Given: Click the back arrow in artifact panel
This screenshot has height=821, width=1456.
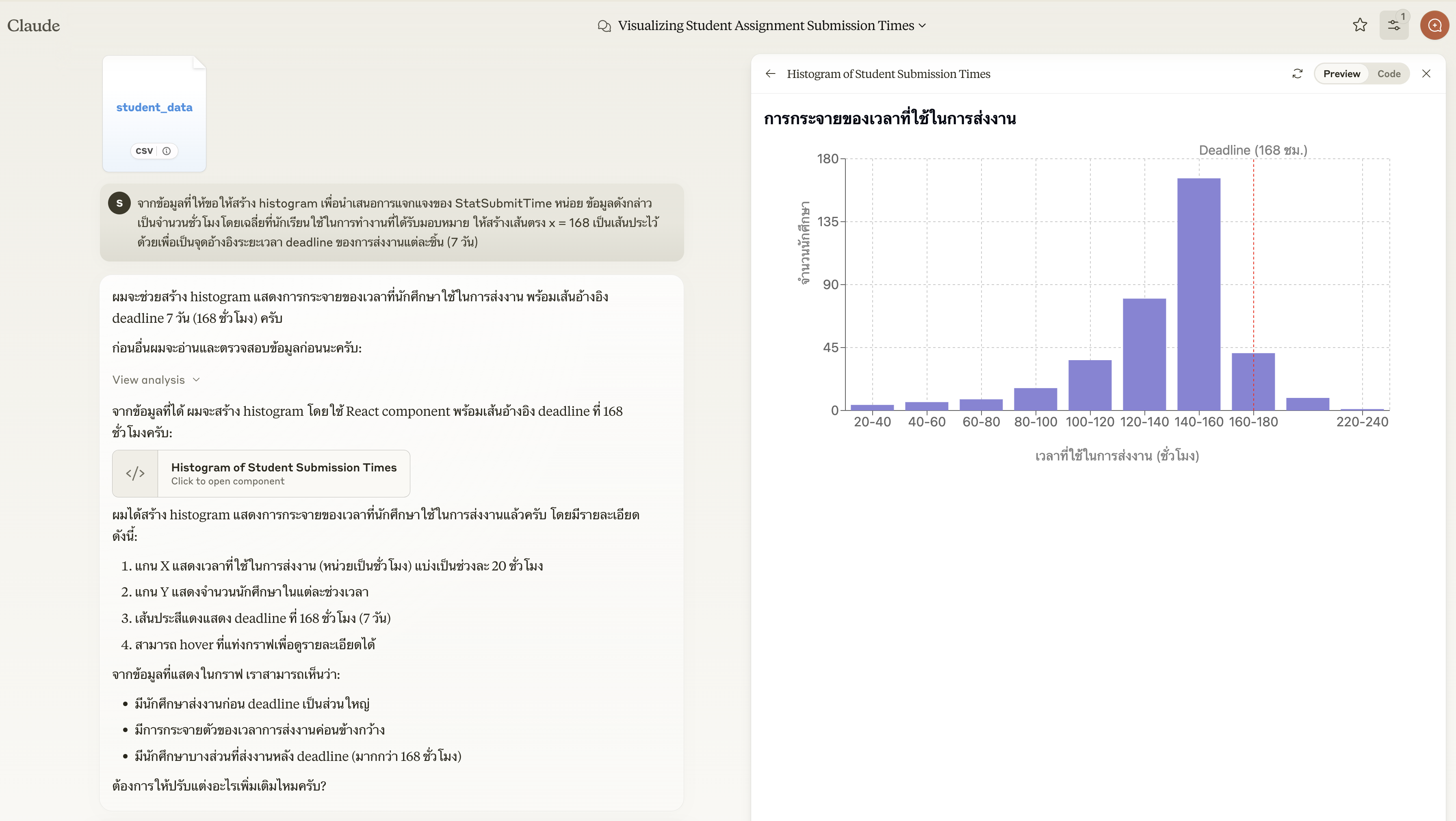Looking at the screenshot, I should tap(770, 74).
